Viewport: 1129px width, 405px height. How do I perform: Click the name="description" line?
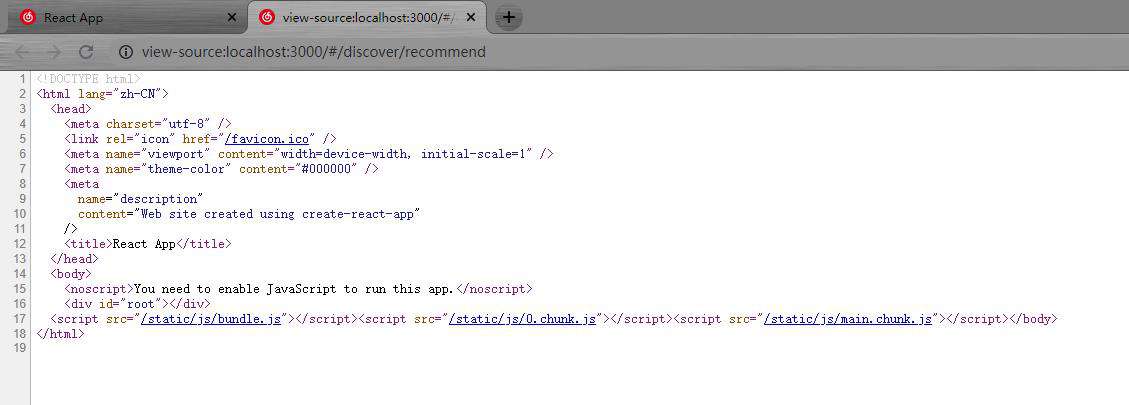141,198
